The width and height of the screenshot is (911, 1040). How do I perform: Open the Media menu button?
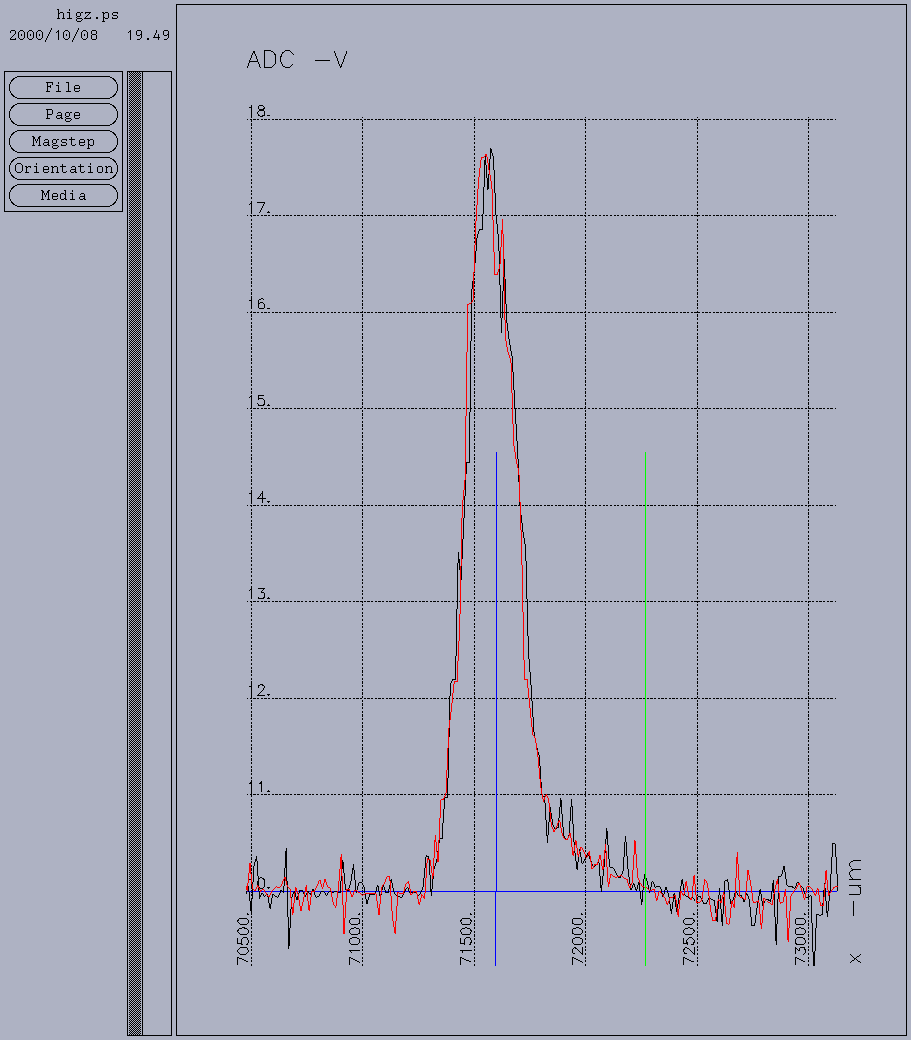coord(64,196)
